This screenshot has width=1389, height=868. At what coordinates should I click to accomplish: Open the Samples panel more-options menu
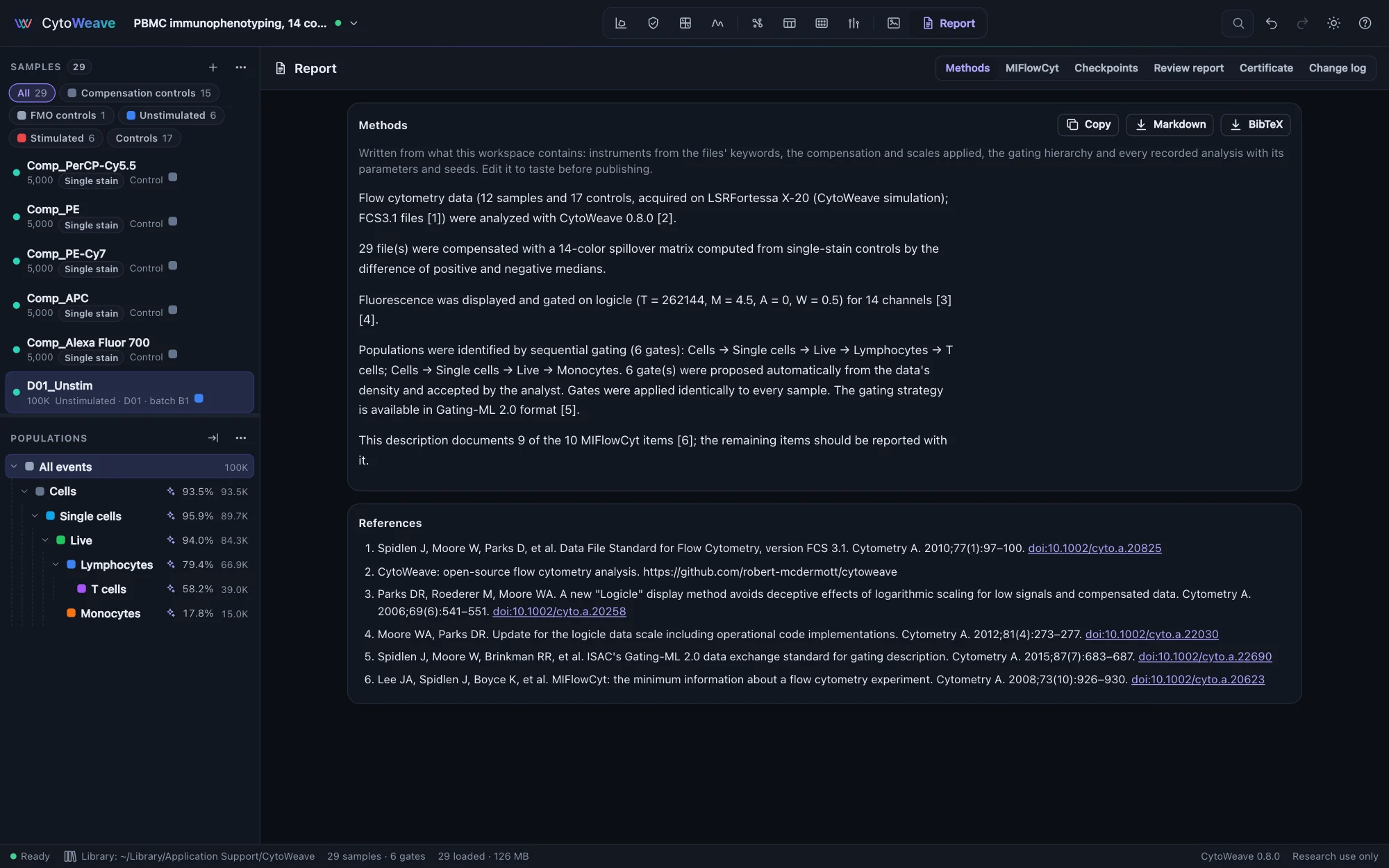(x=241, y=67)
